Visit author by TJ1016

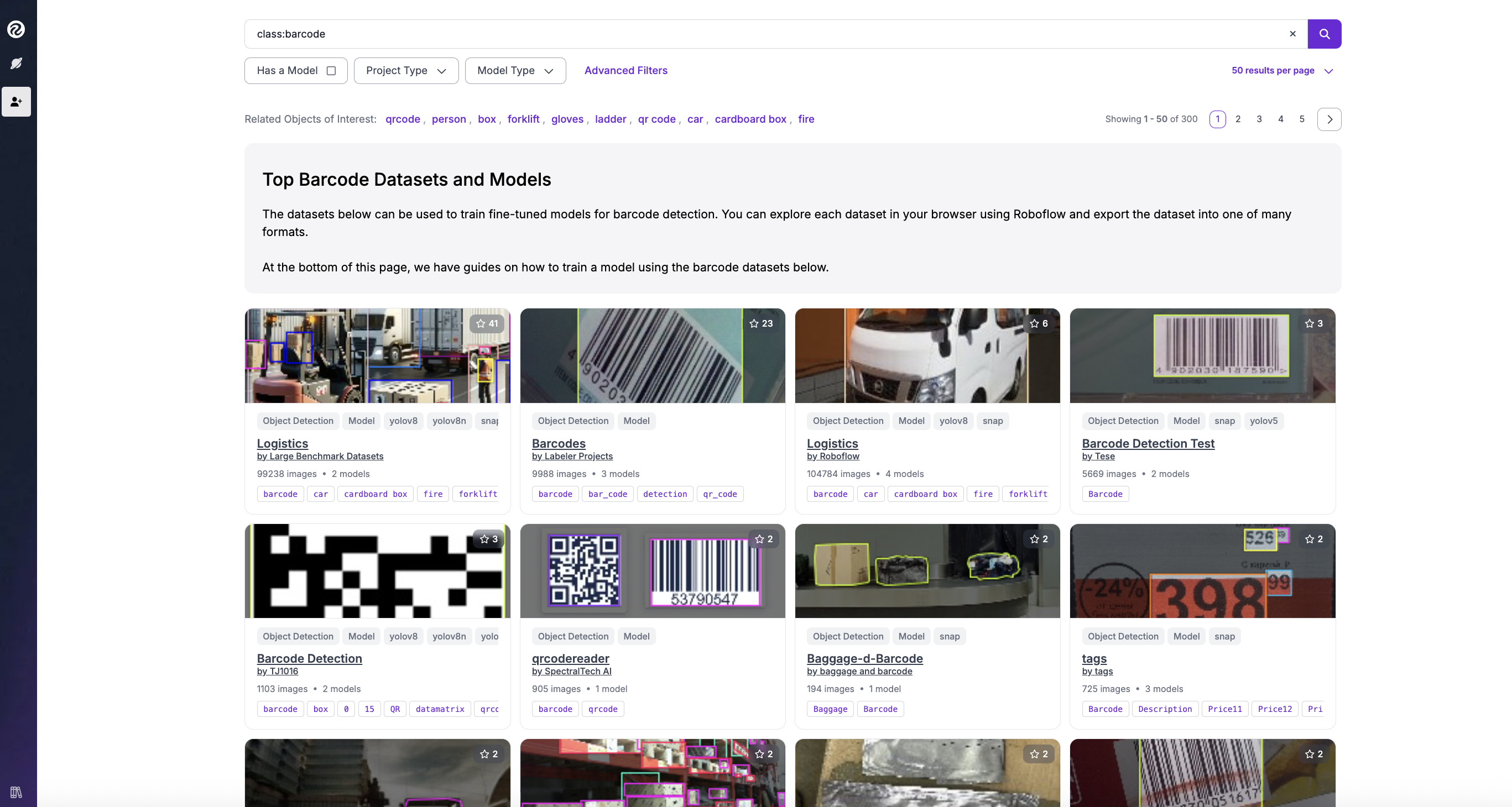pos(277,671)
